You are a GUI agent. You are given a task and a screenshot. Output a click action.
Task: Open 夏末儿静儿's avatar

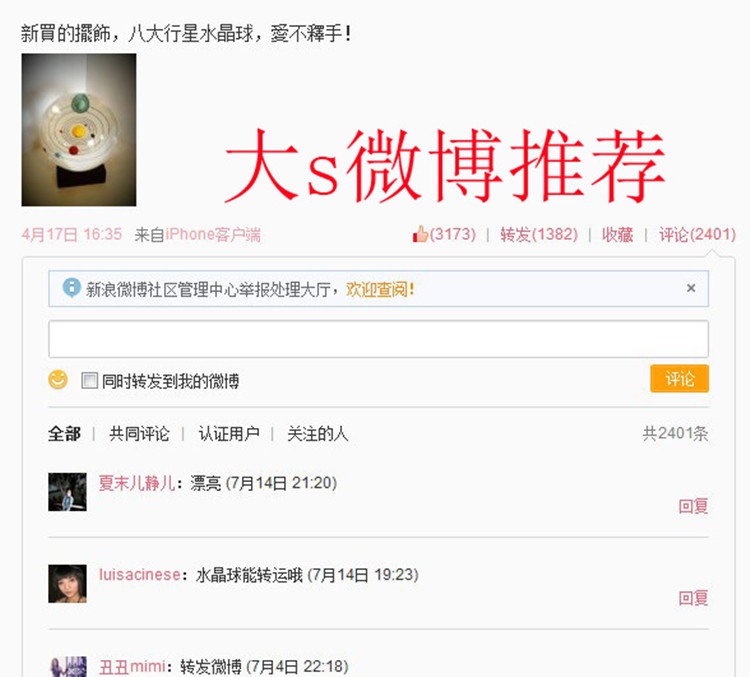tap(67, 492)
